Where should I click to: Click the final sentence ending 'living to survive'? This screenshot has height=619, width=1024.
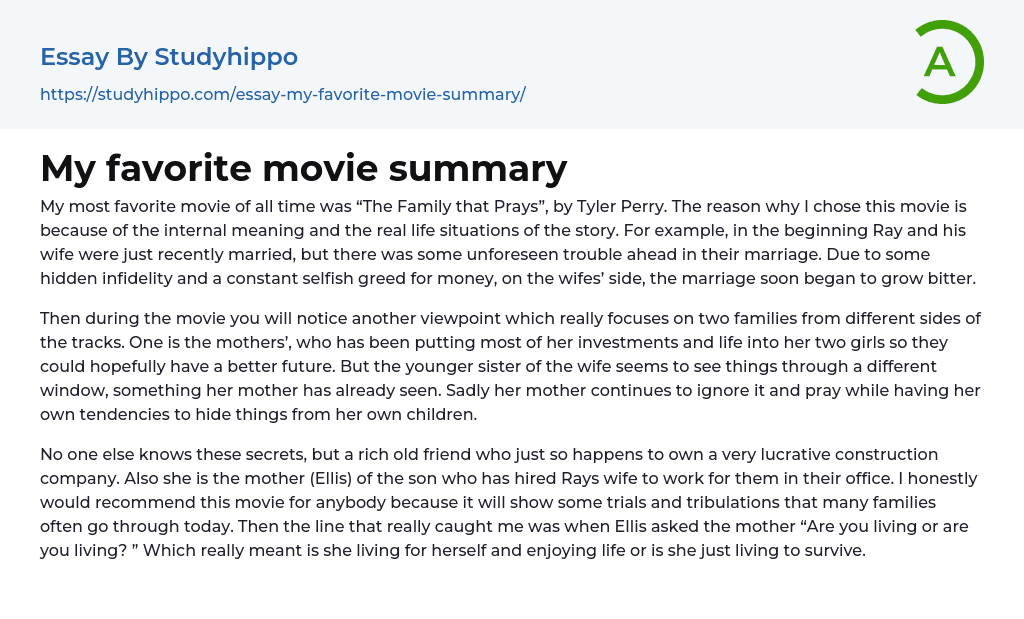(x=600, y=550)
